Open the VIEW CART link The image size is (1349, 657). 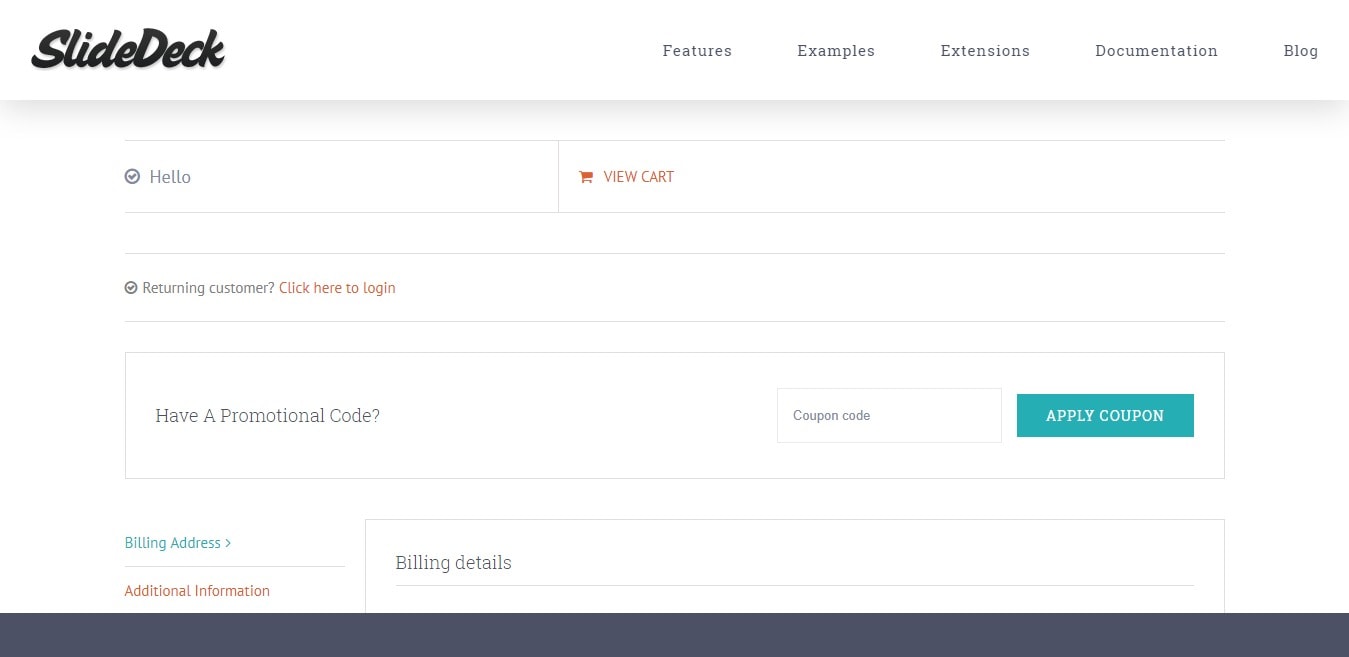click(639, 177)
